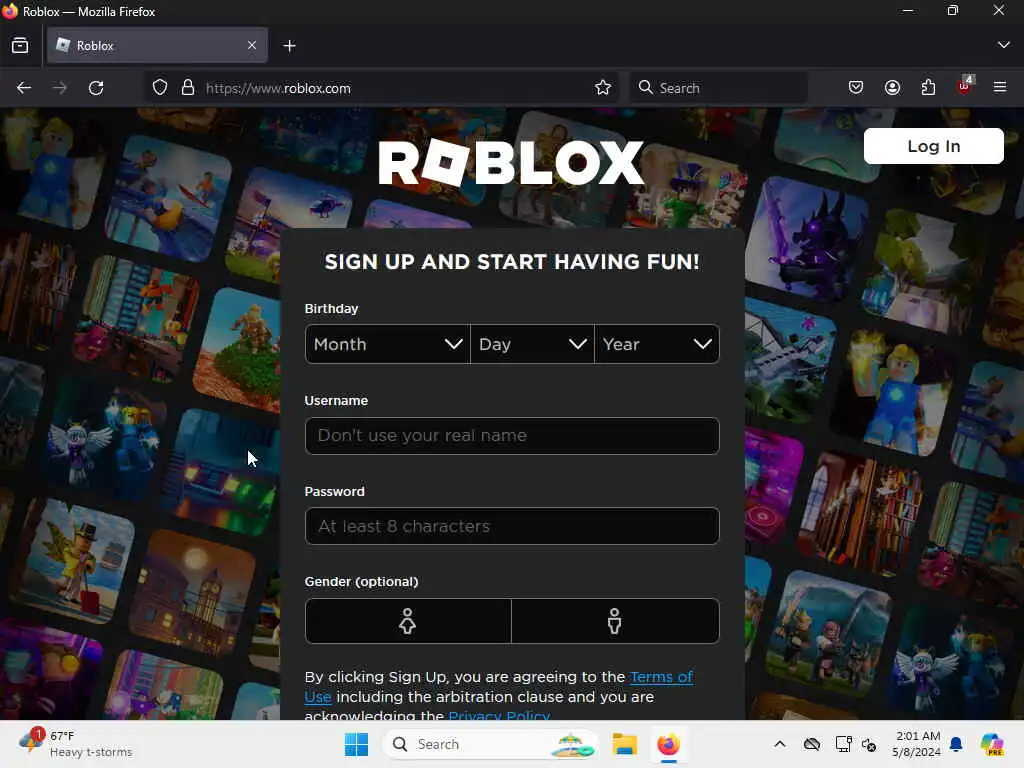Click the Username input field

pyautogui.click(x=512, y=436)
